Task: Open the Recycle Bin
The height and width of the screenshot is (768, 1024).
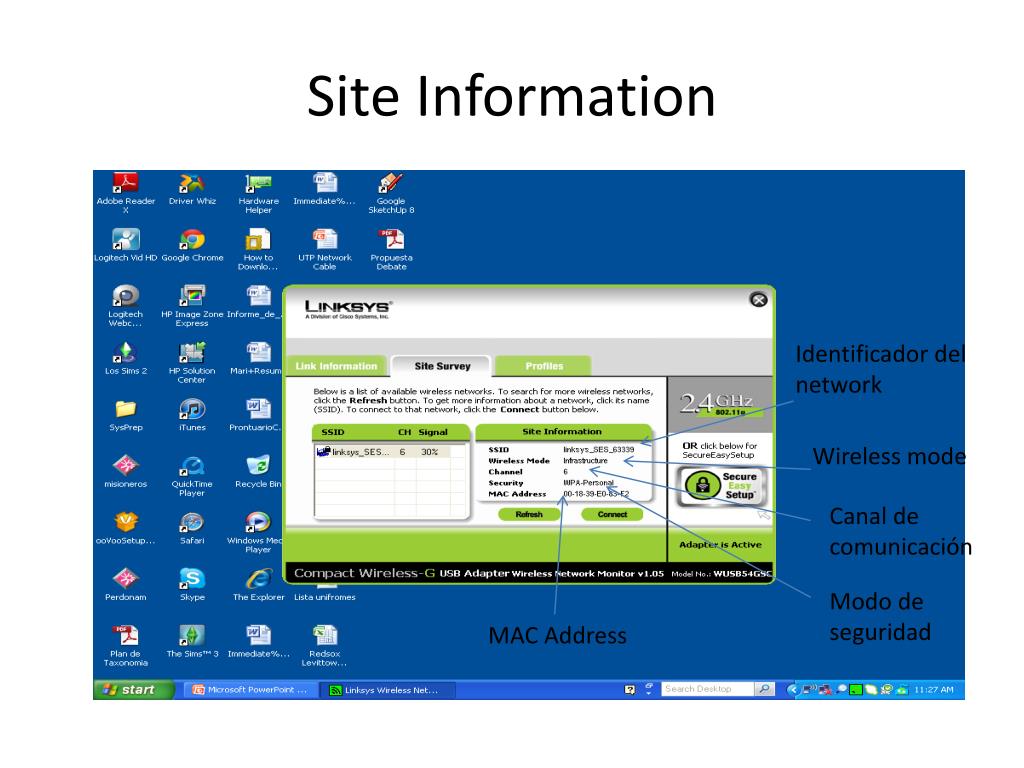Action: [x=258, y=472]
